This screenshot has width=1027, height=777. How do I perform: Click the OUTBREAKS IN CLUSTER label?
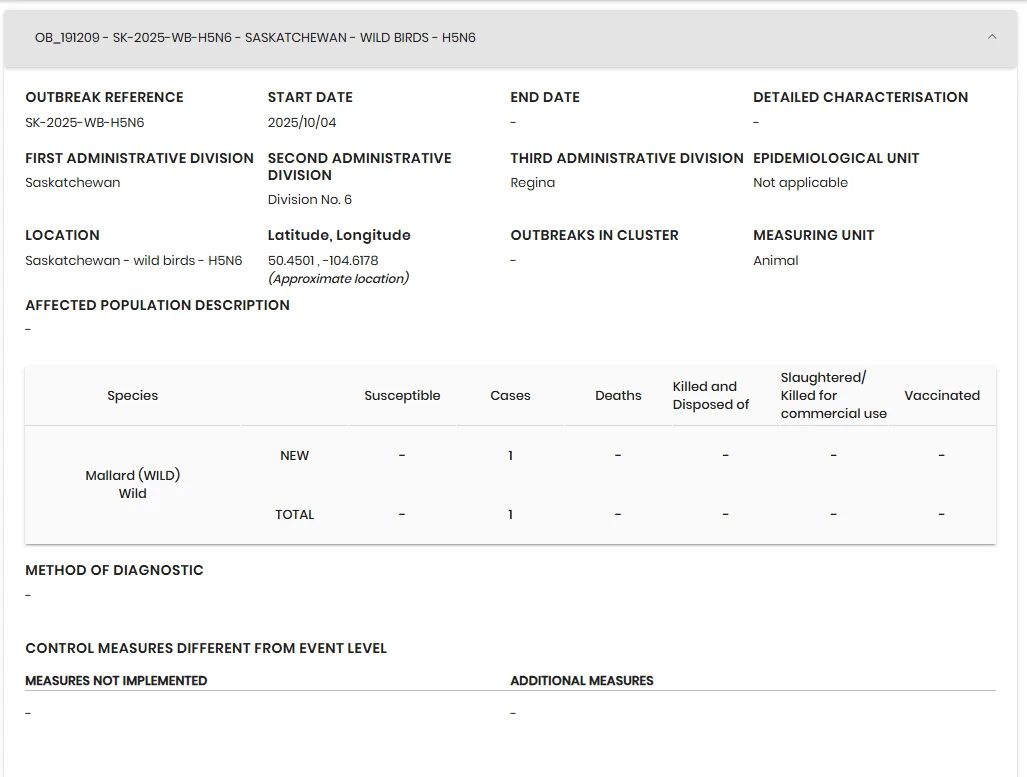tap(594, 235)
